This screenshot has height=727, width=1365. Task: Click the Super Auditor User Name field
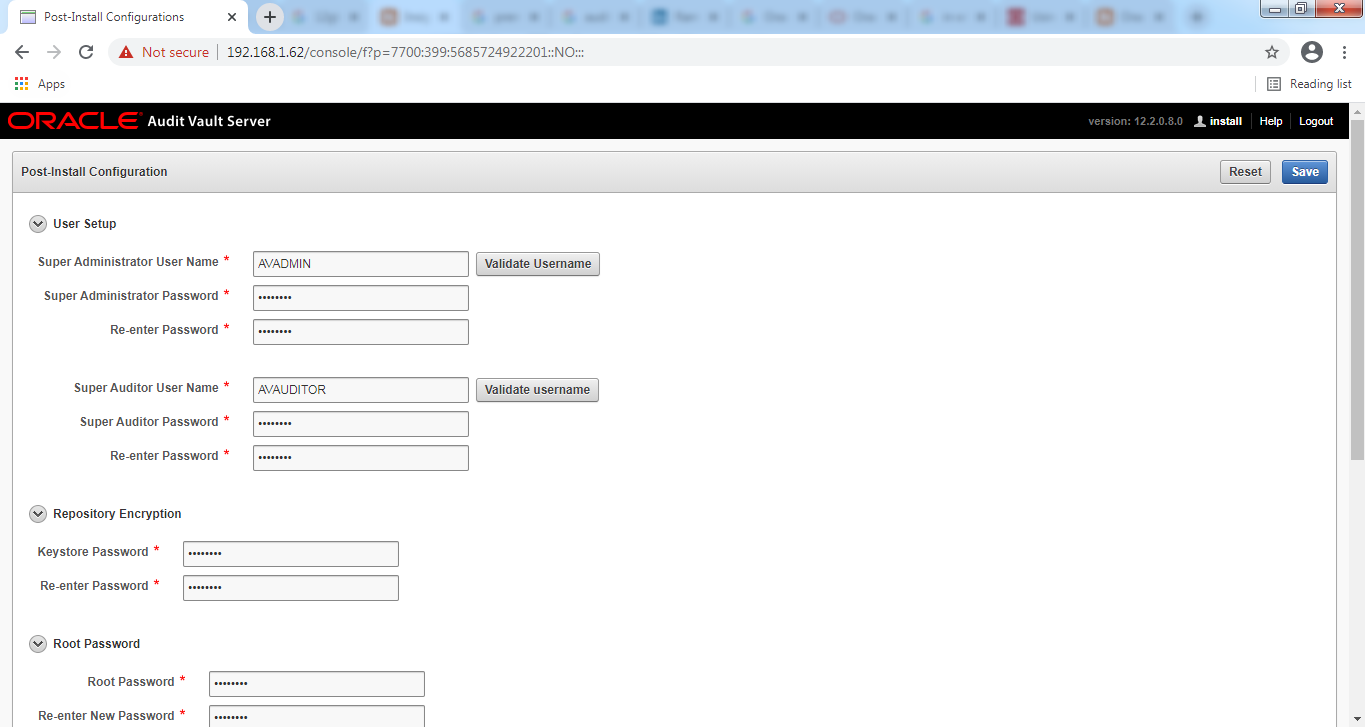pos(360,390)
